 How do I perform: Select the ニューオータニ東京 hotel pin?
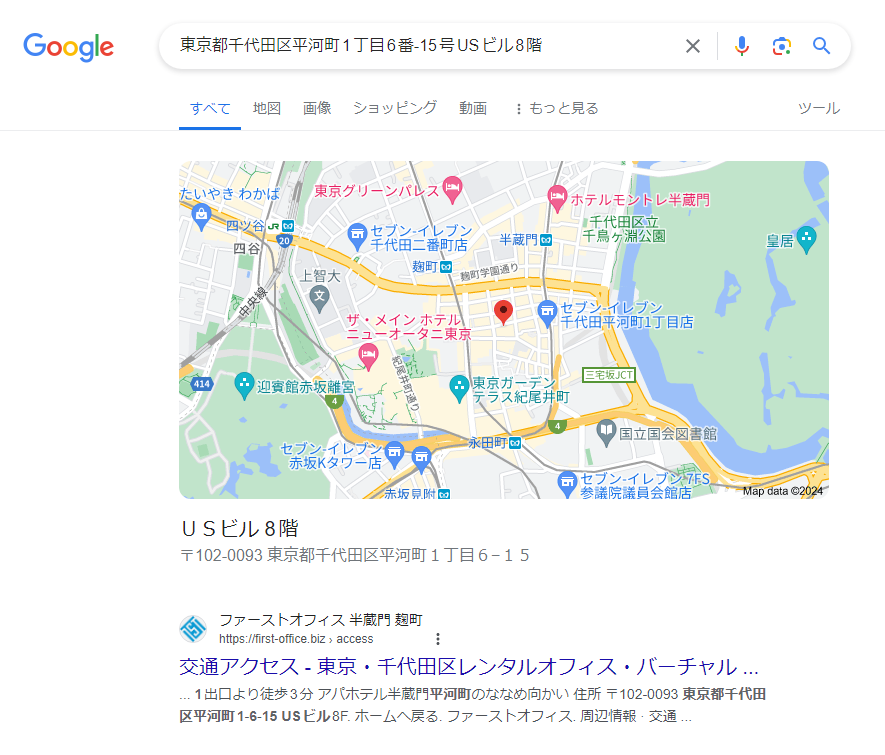point(369,355)
